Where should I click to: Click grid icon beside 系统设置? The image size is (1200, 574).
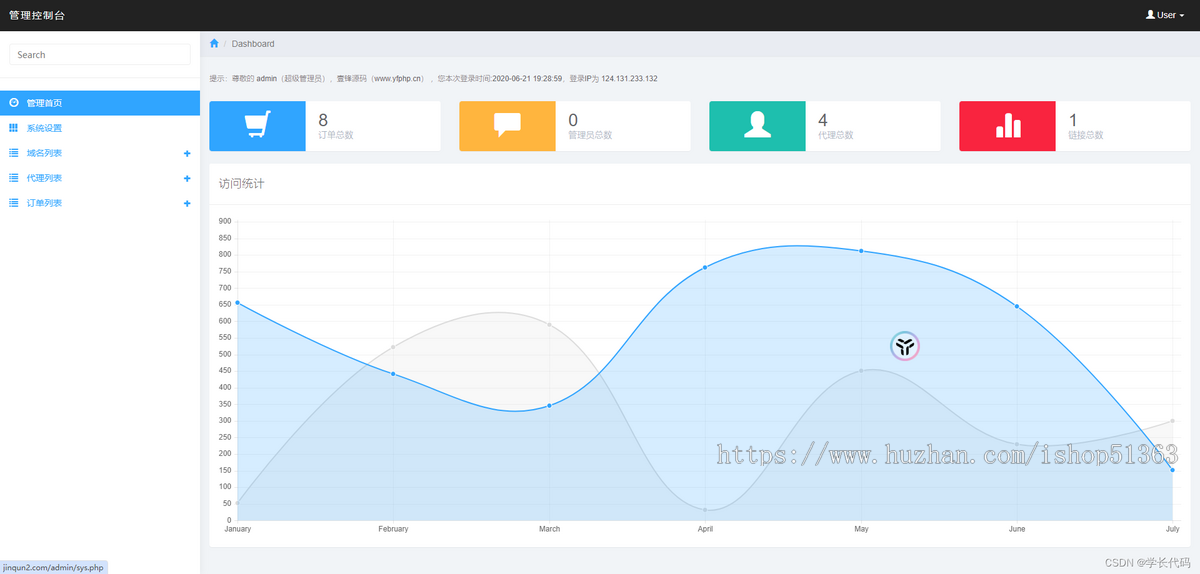pyautogui.click(x=13, y=128)
